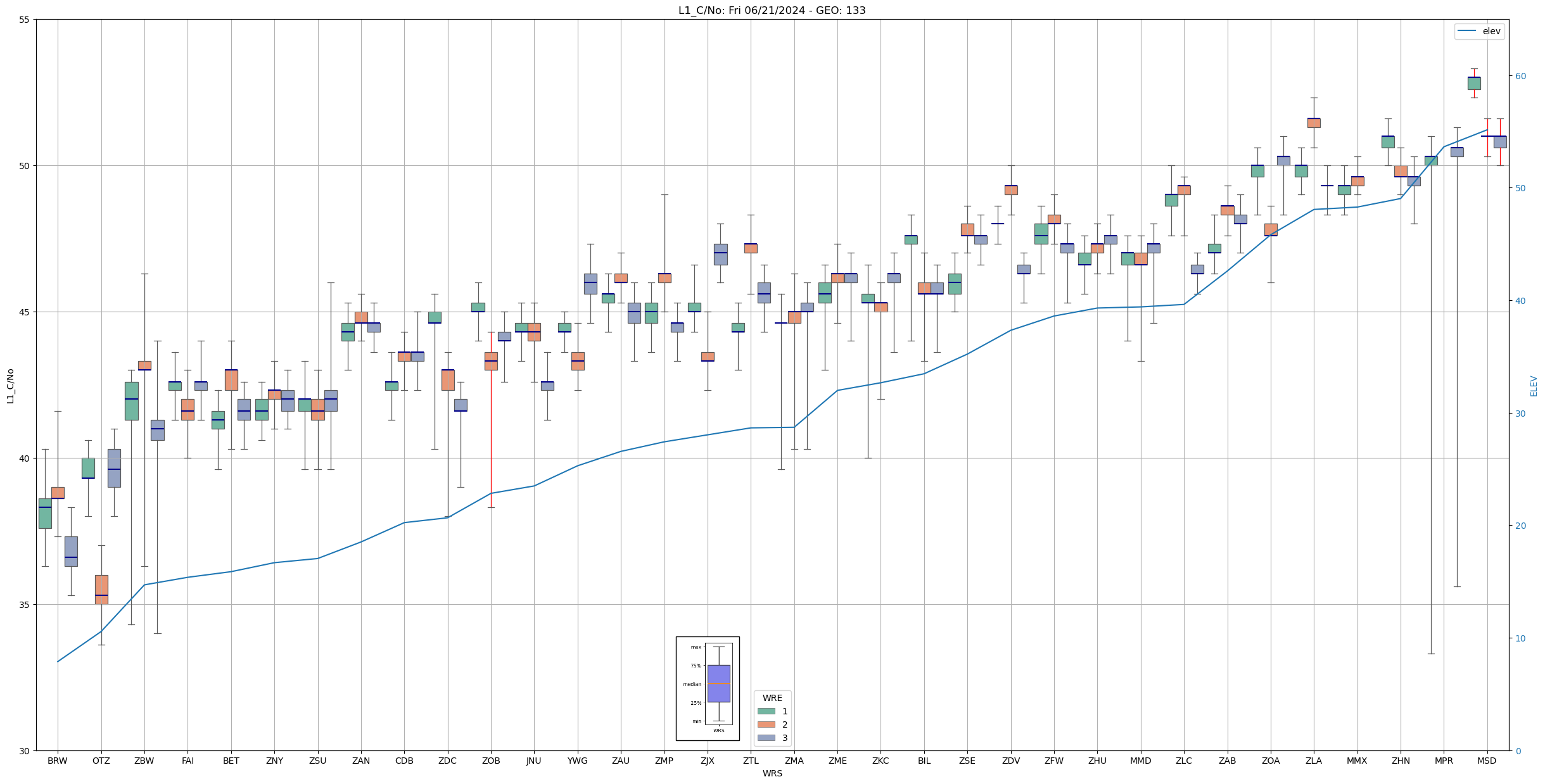
Task: Click the ZLA x-axis label
Action: tap(1314, 761)
